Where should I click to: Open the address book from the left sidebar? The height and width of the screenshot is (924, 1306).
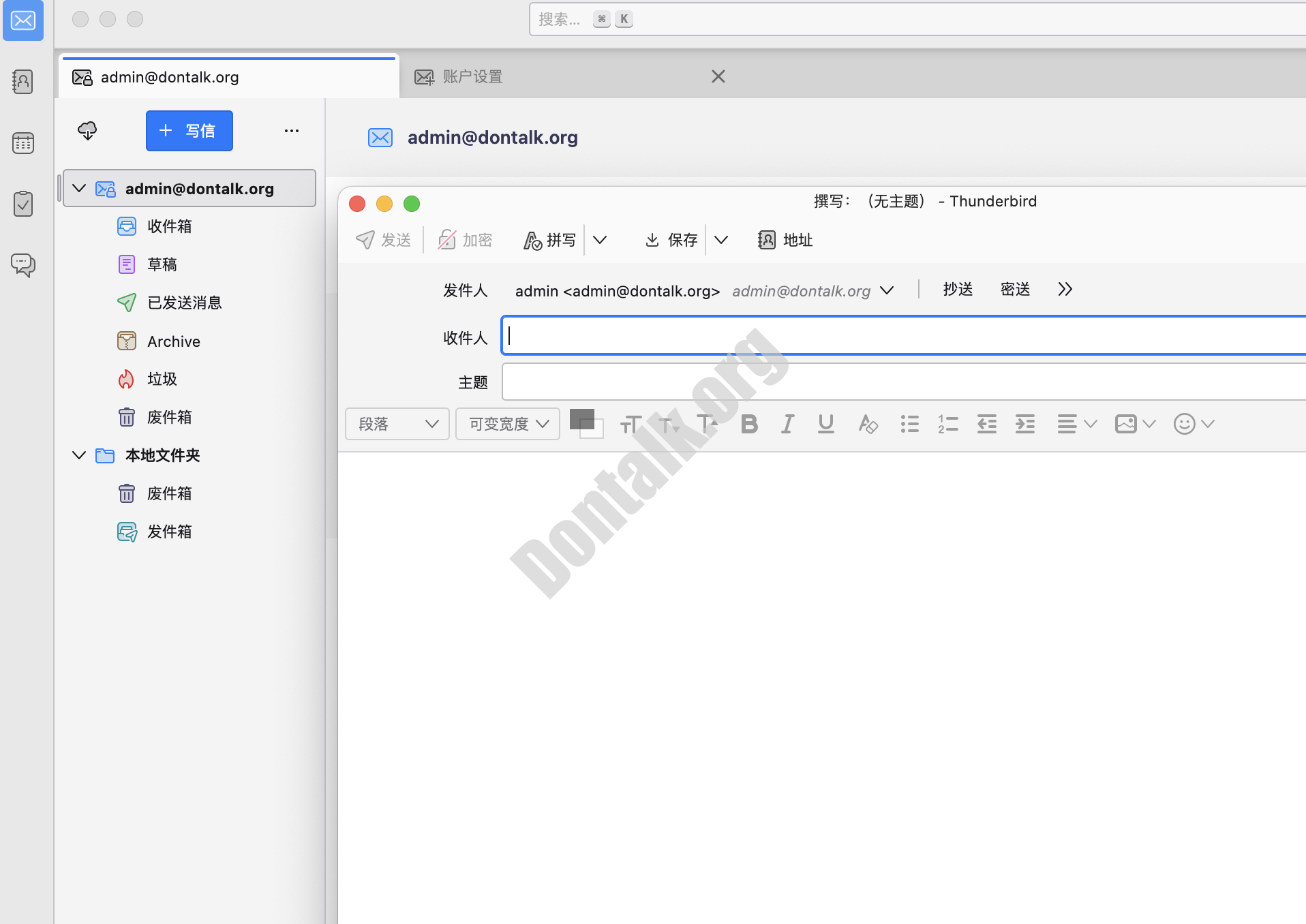tap(22, 82)
